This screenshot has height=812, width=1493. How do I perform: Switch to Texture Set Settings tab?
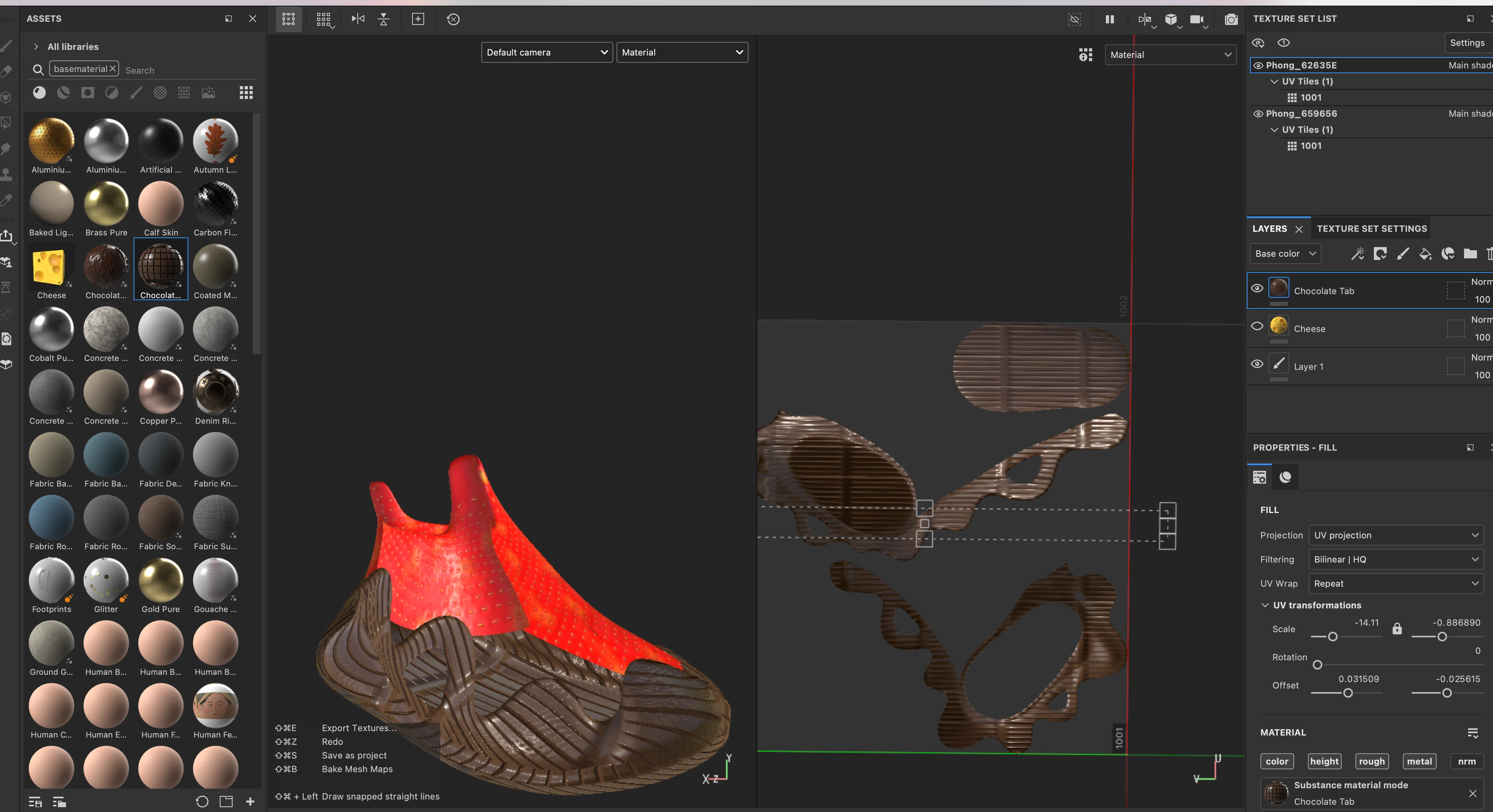pos(1371,229)
